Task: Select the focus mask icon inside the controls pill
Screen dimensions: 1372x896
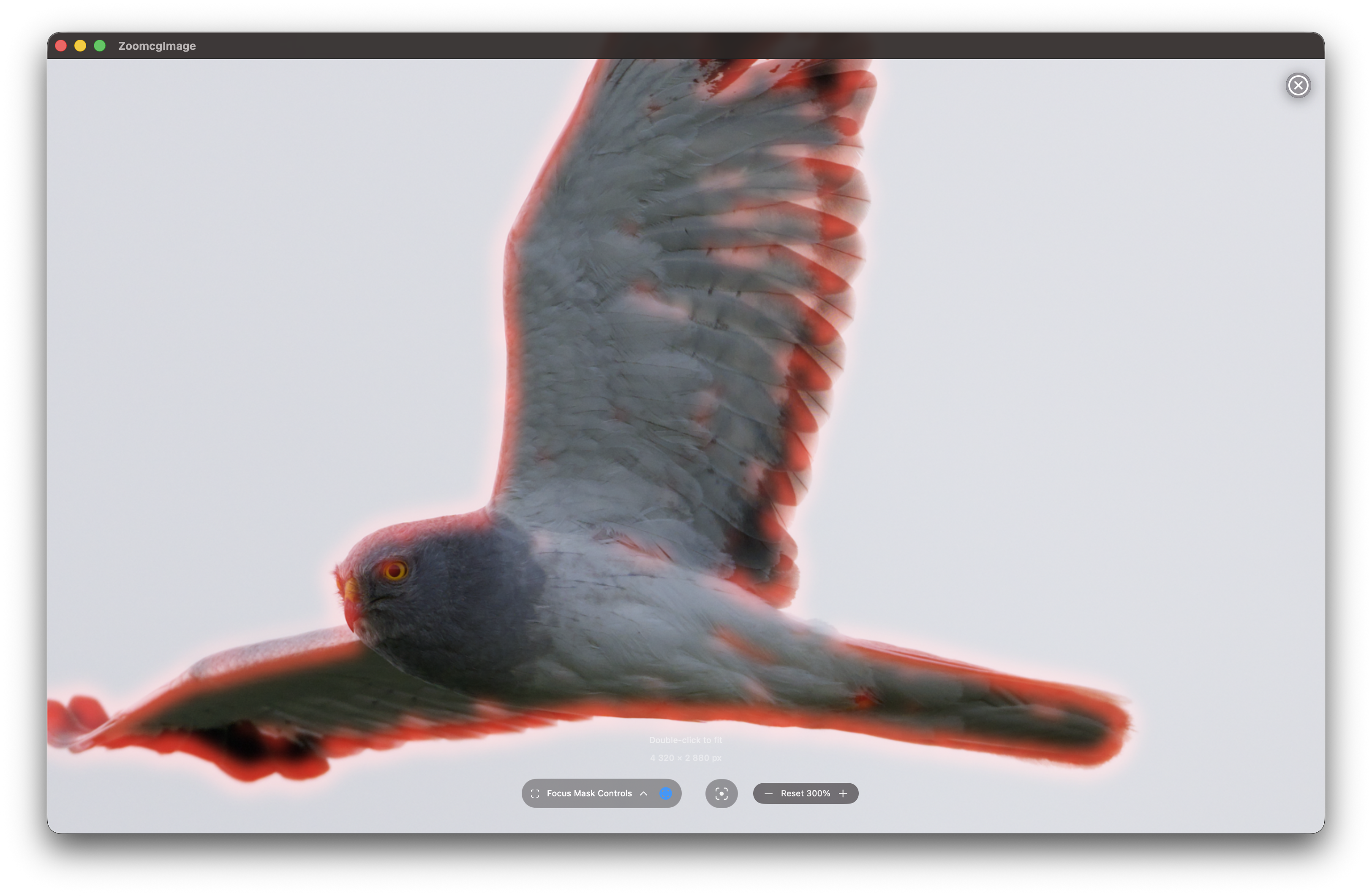Action: coord(535,793)
